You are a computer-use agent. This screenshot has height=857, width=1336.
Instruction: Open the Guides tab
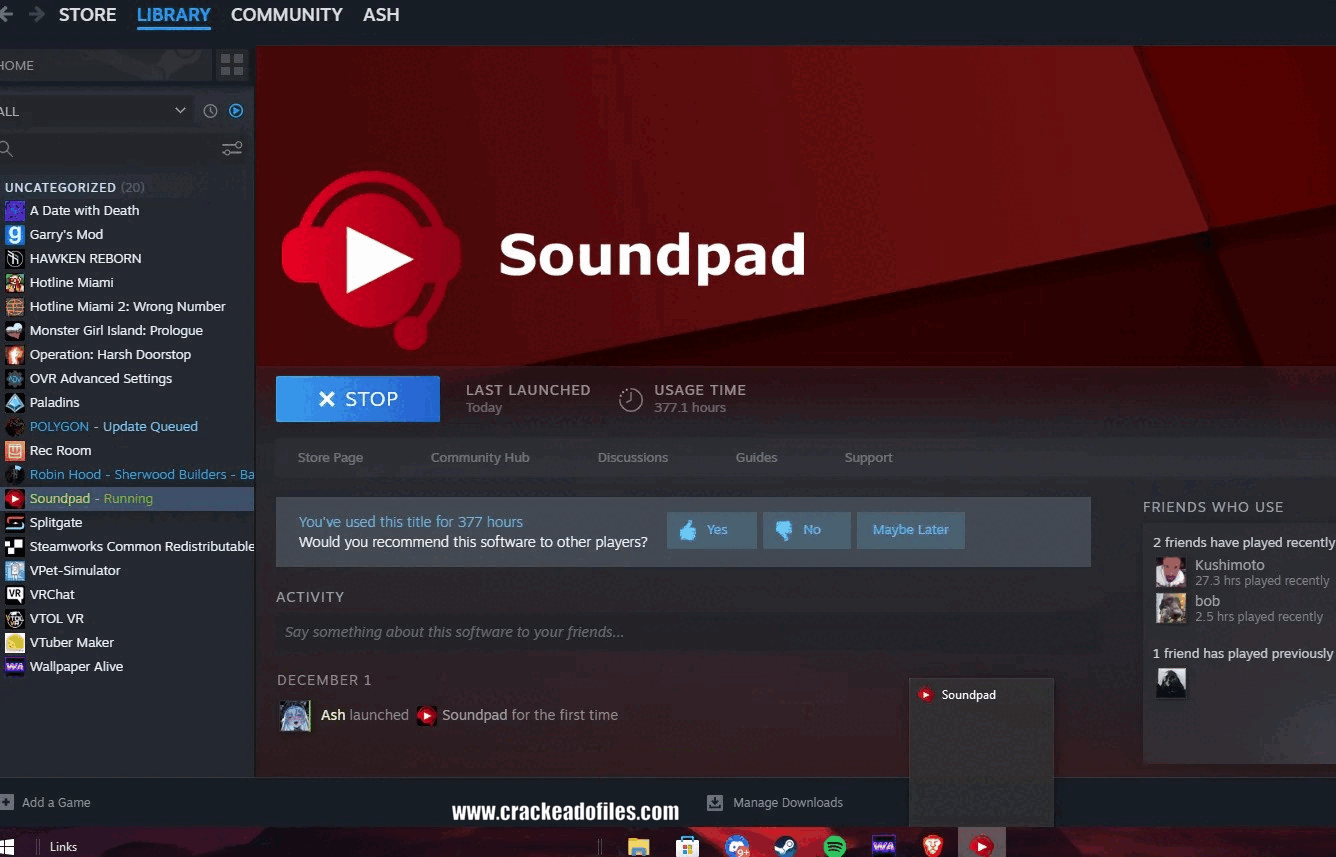[757, 458]
